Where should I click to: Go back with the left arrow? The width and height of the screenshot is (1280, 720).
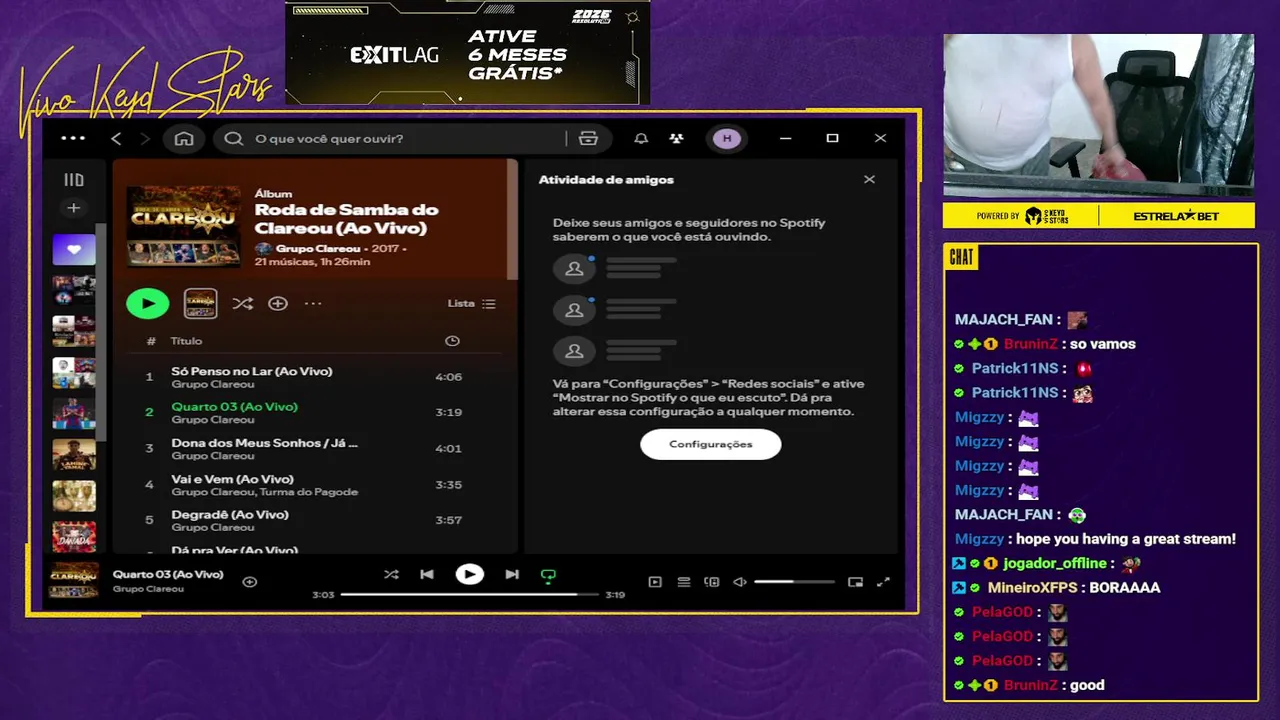(116, 138)
